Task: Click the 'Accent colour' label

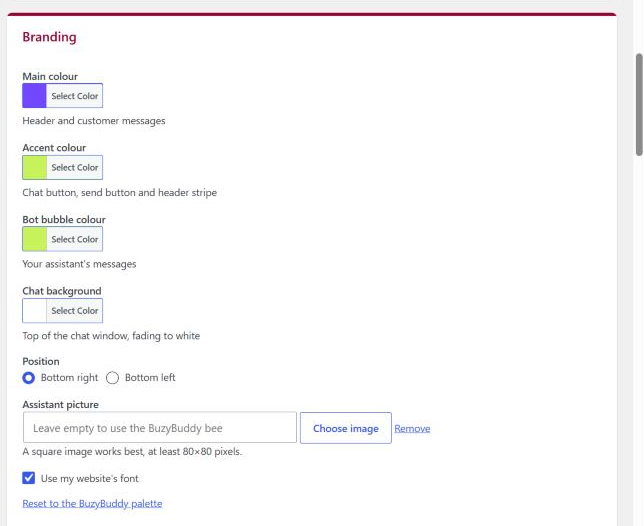Action: (54, 148)
